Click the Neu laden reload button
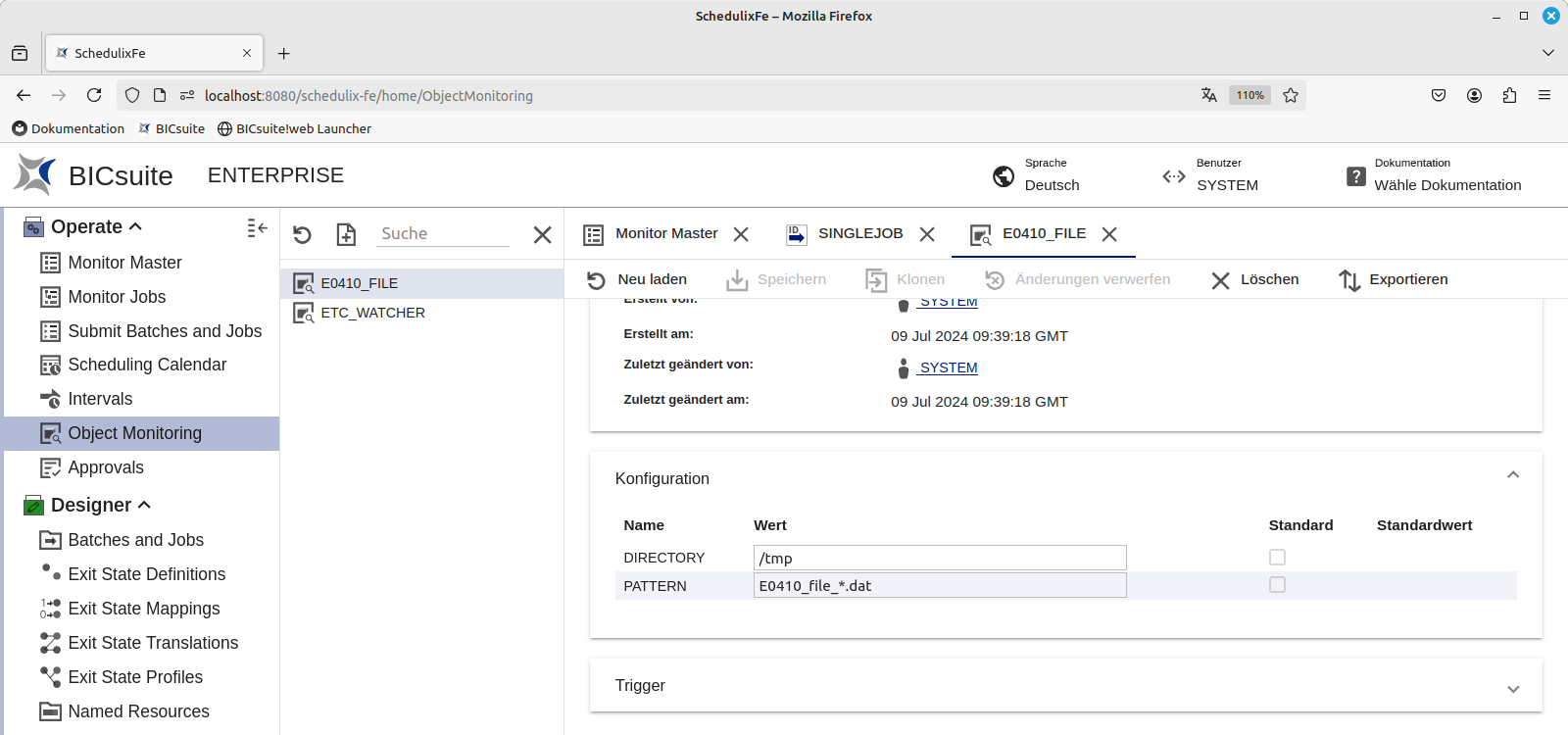The width and height of the screenshot is (1568, 735). click(x=637, y=280)
